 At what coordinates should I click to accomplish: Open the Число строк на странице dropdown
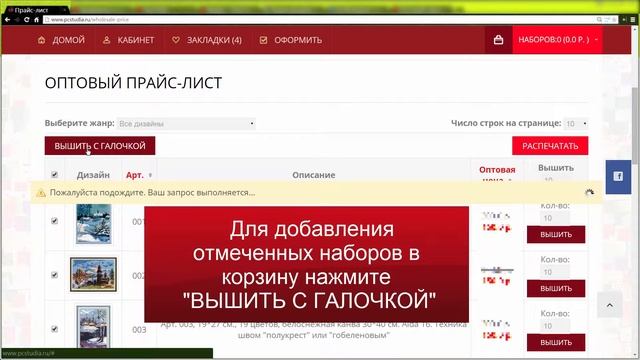coord(576,123)
